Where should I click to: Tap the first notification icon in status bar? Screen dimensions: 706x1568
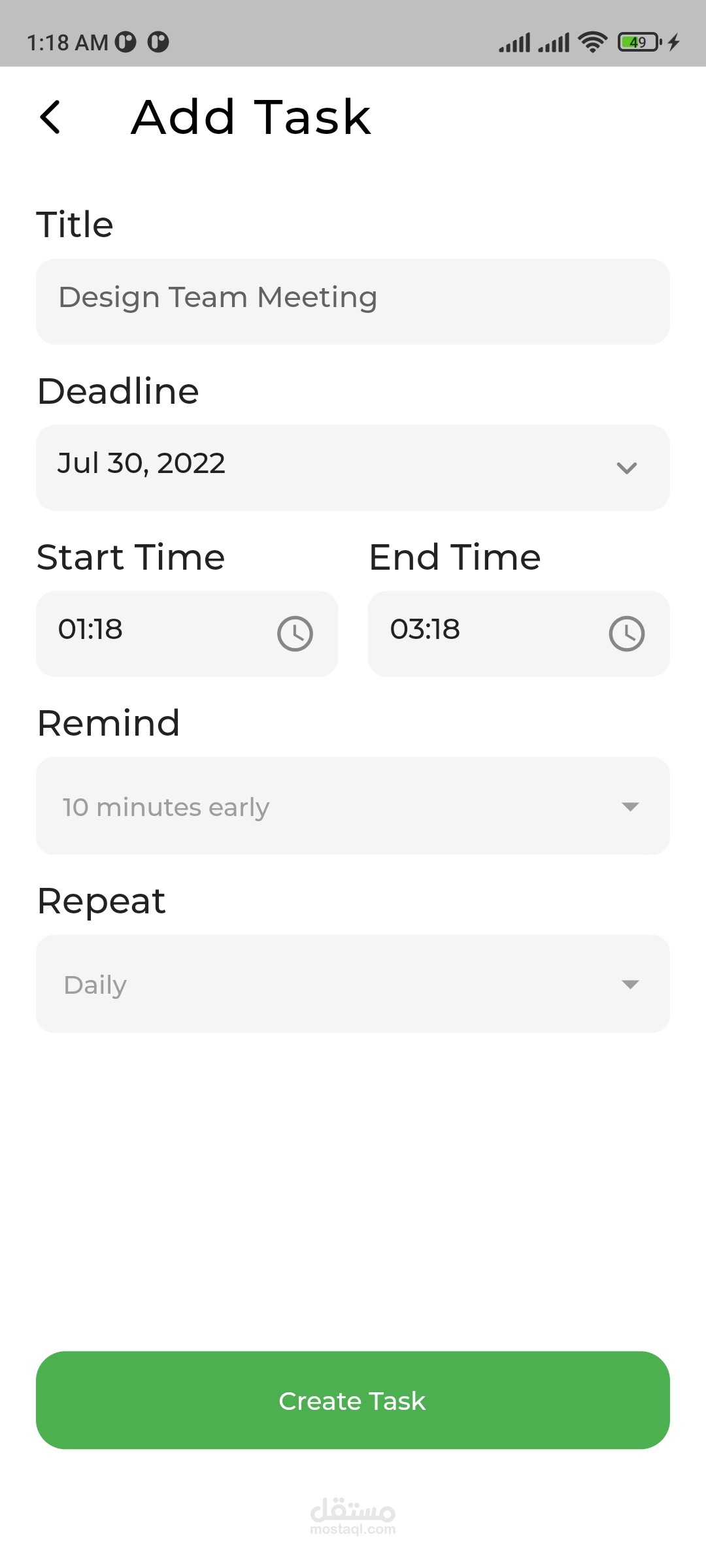pyautogui.click(x=126, y=42)
